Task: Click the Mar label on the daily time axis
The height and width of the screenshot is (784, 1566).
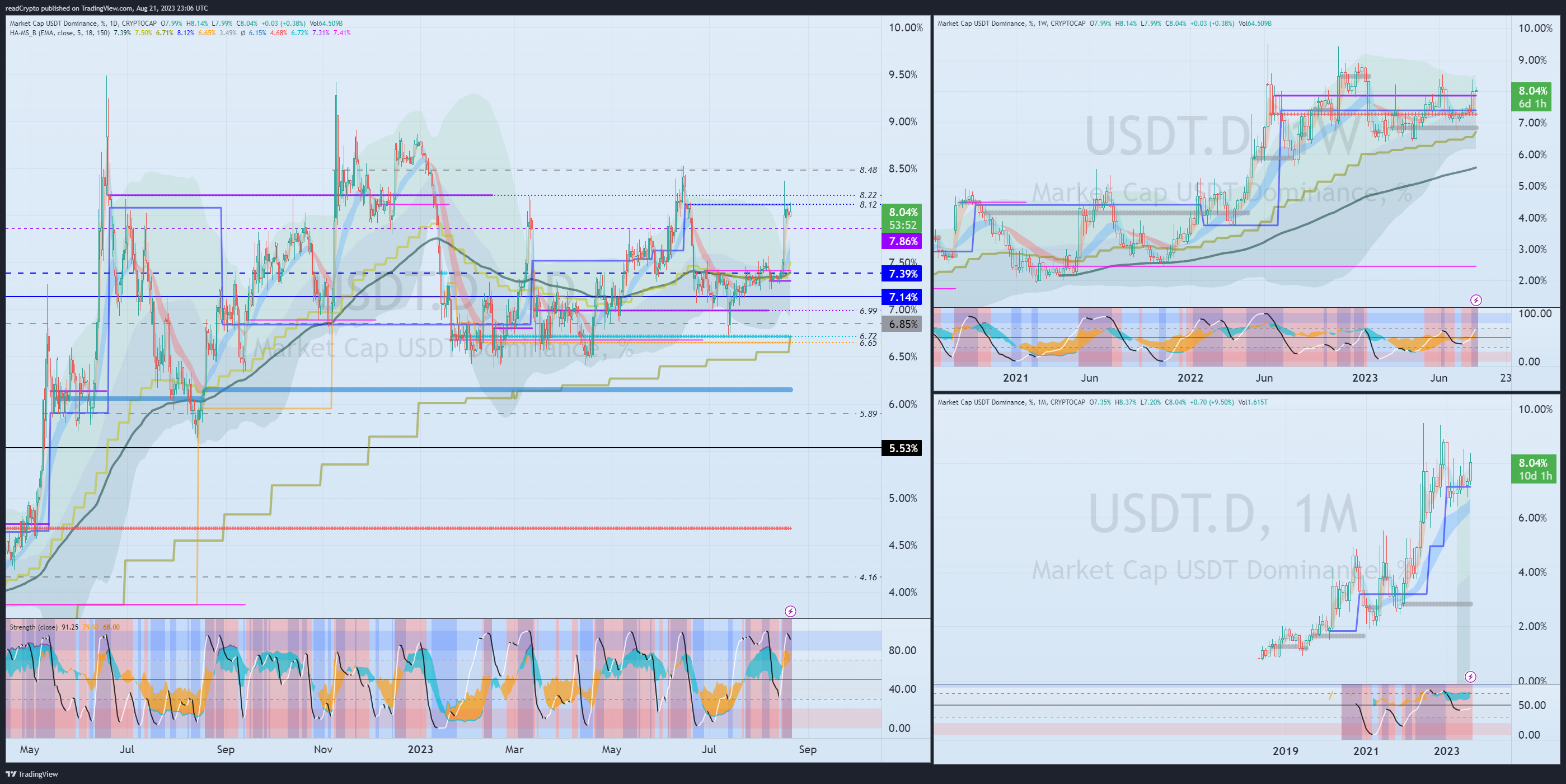Action: point(514,749)
